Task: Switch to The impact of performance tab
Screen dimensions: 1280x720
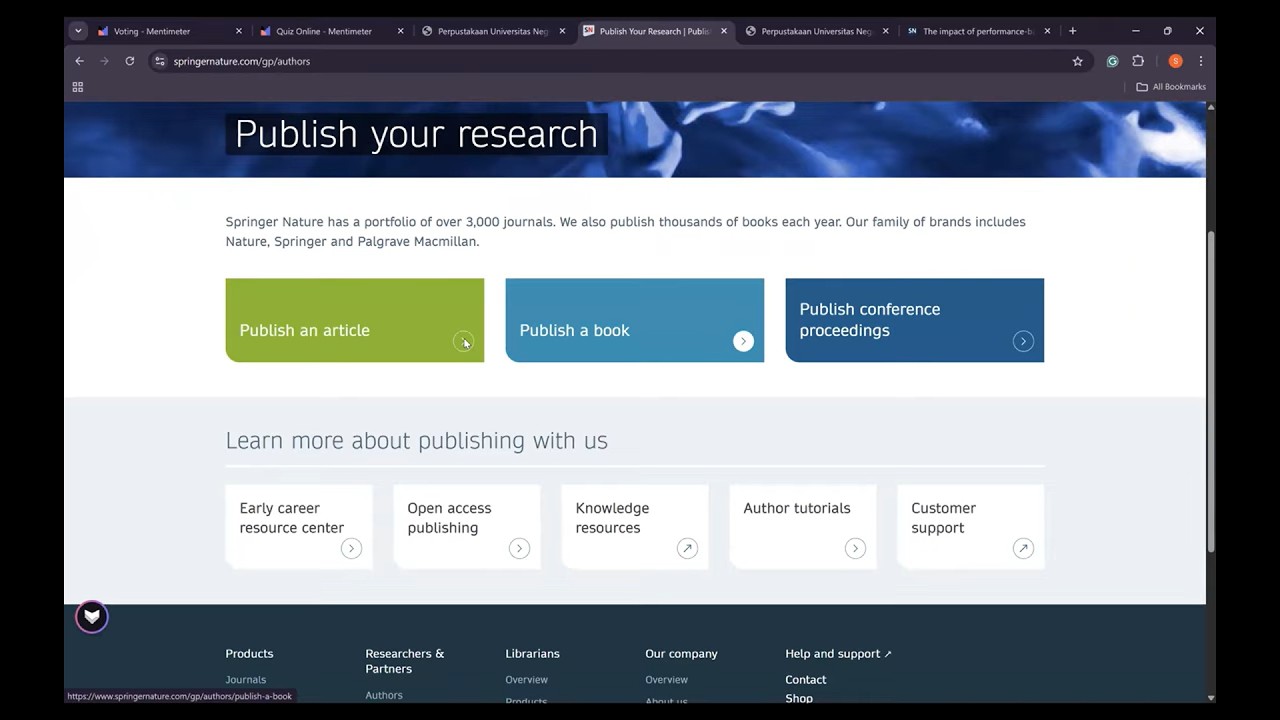Action: [x=978, y=31]
